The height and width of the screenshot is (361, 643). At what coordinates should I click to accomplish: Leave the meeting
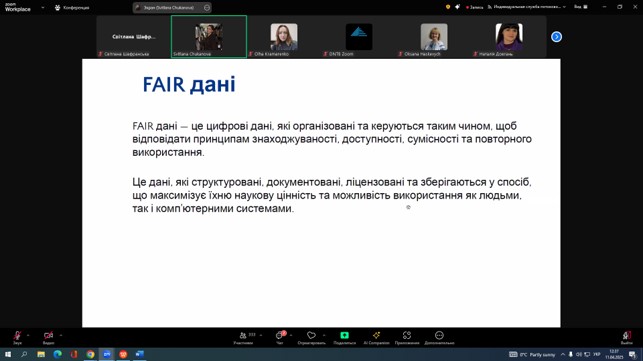point(627,337)
